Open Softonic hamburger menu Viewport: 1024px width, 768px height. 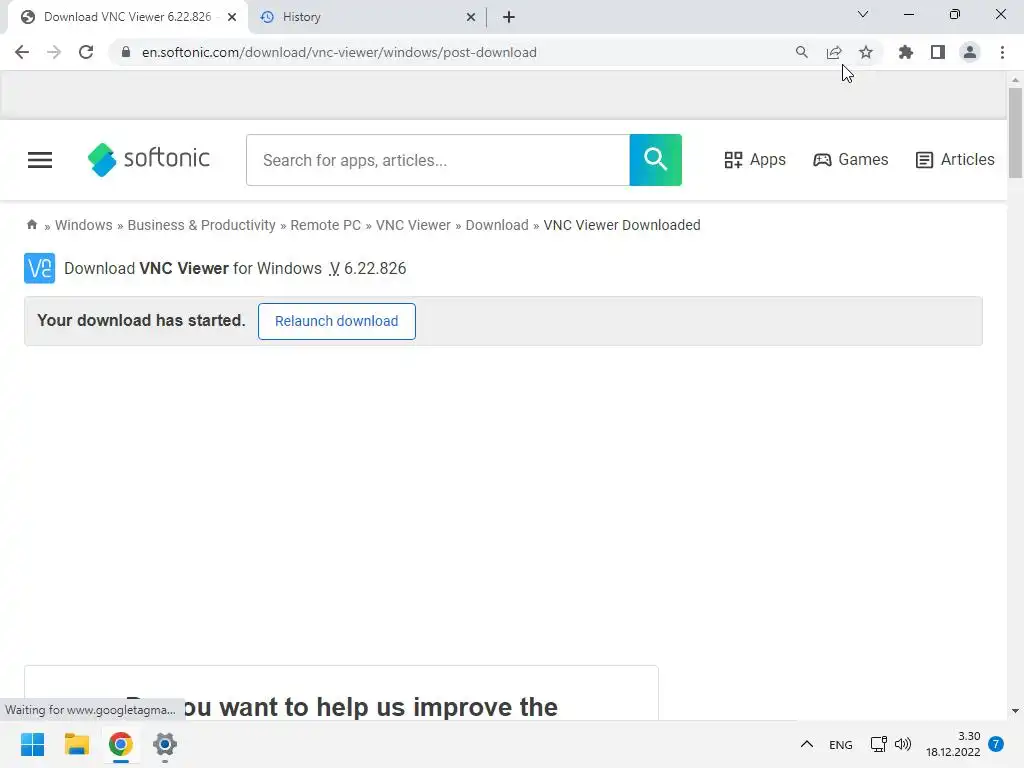click(x=40, y=160)
